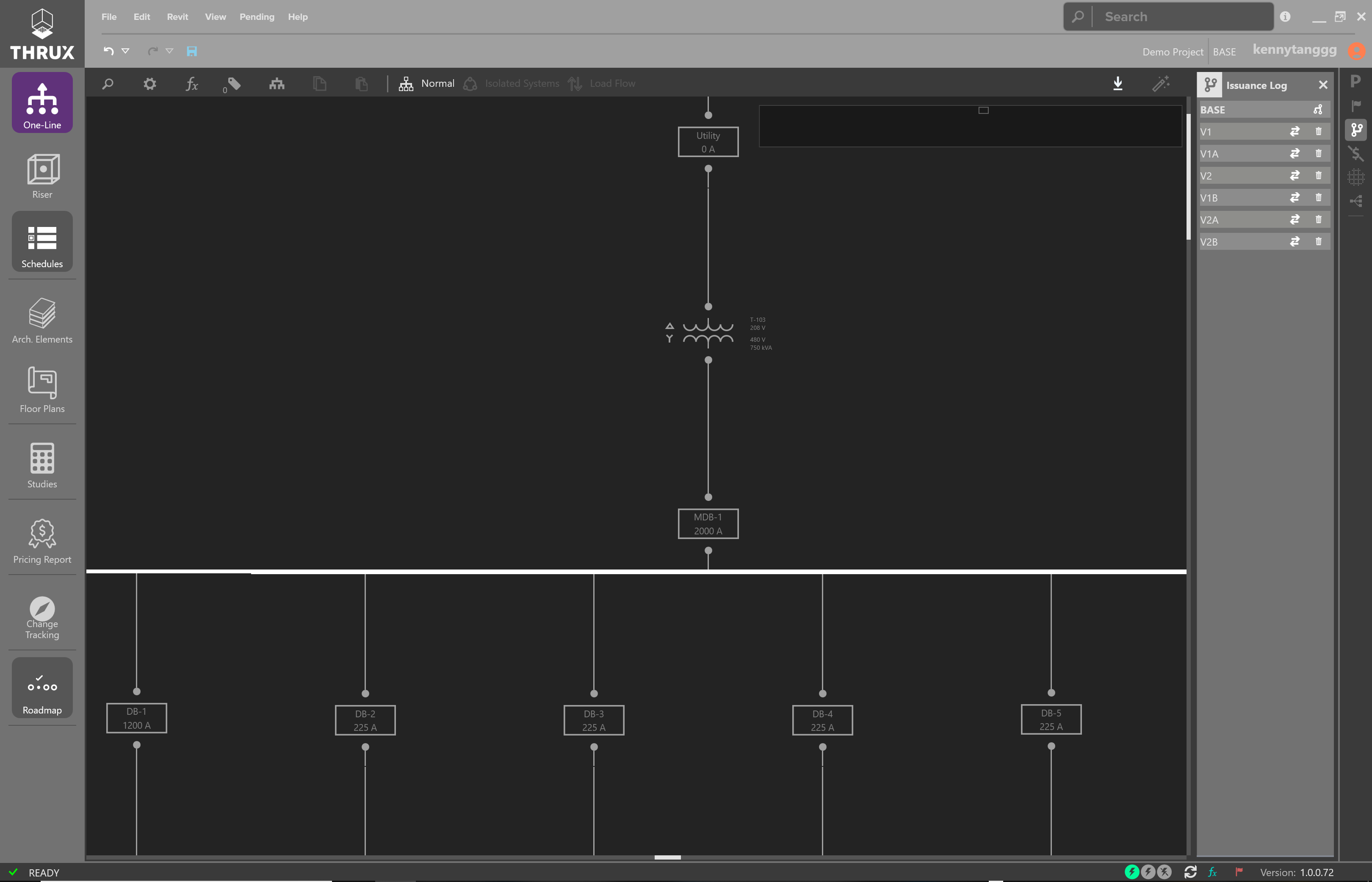Open the One-Line view
1372x882 pixels.
point(42,103)
